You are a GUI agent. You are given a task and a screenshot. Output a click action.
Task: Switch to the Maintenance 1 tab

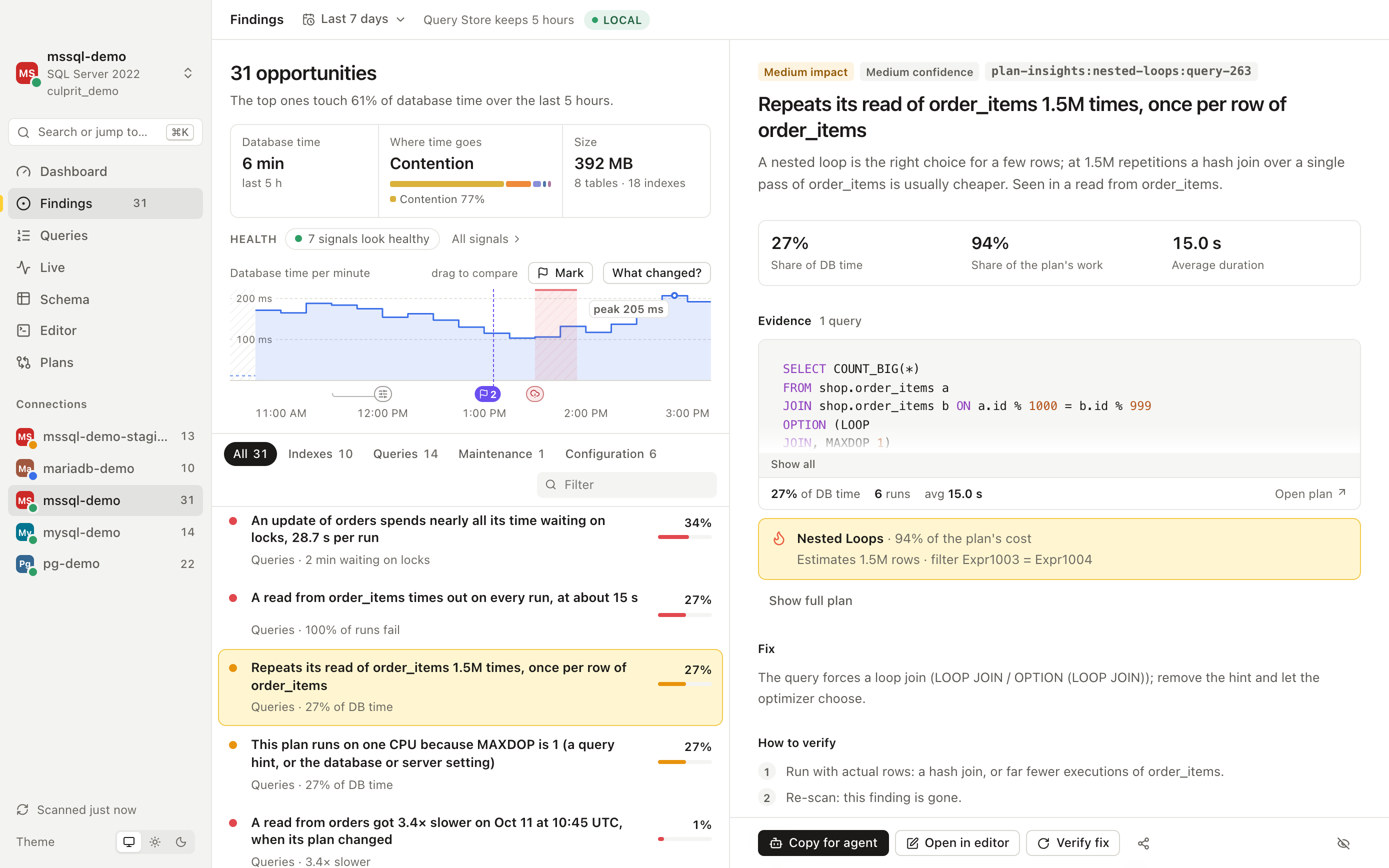pos(501,453)
